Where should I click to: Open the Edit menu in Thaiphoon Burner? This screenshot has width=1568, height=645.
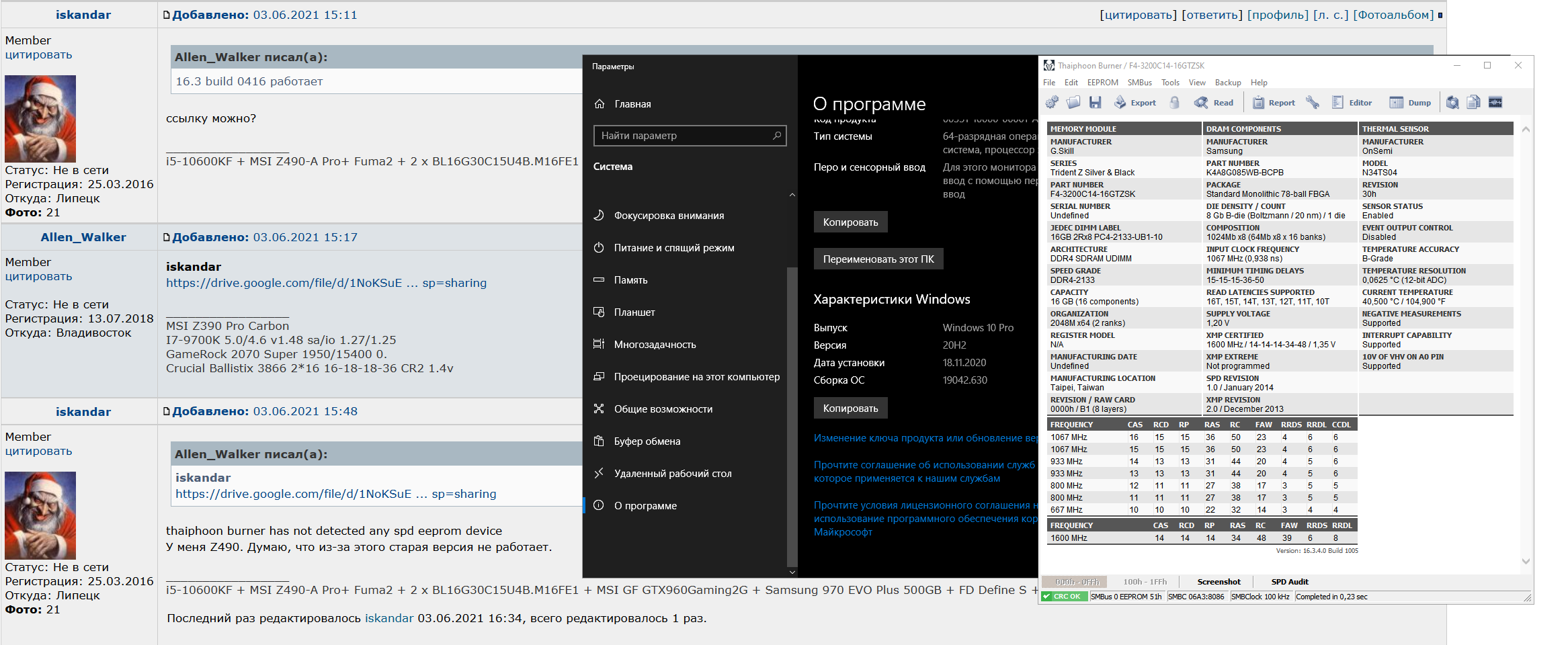pos(1071,83)
